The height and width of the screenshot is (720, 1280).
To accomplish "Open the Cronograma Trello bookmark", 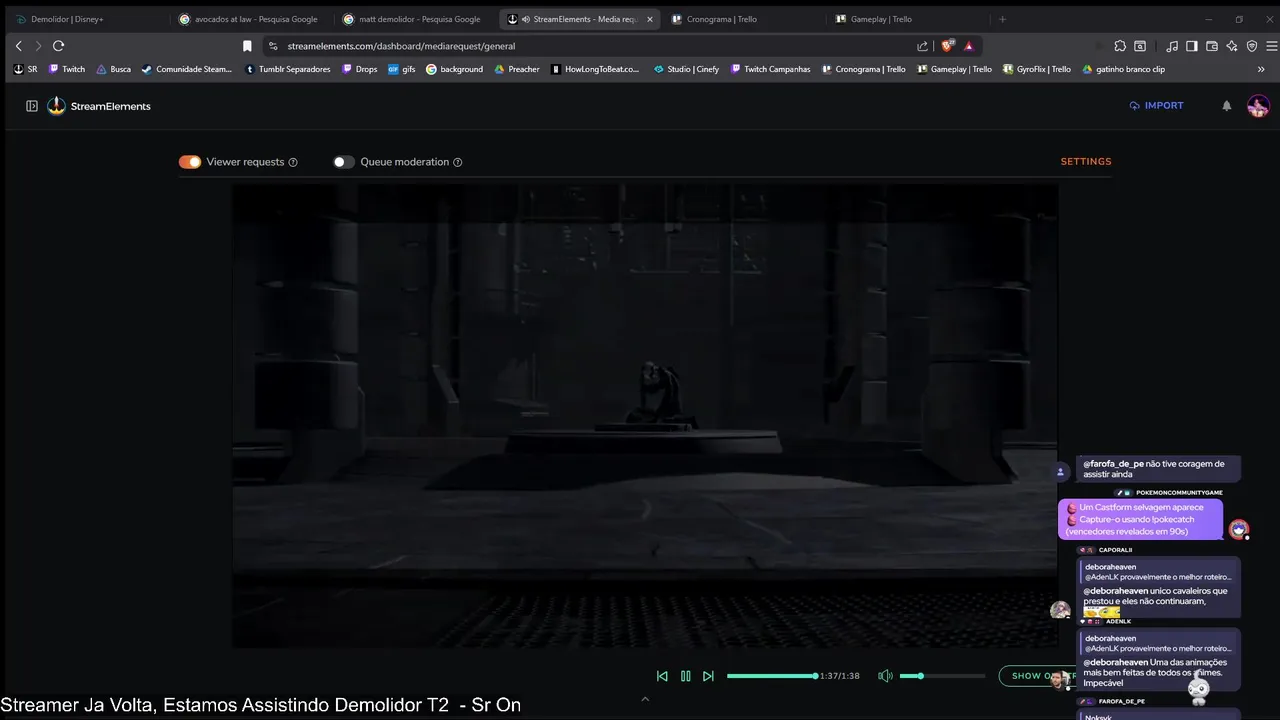I will click(863, 69).
